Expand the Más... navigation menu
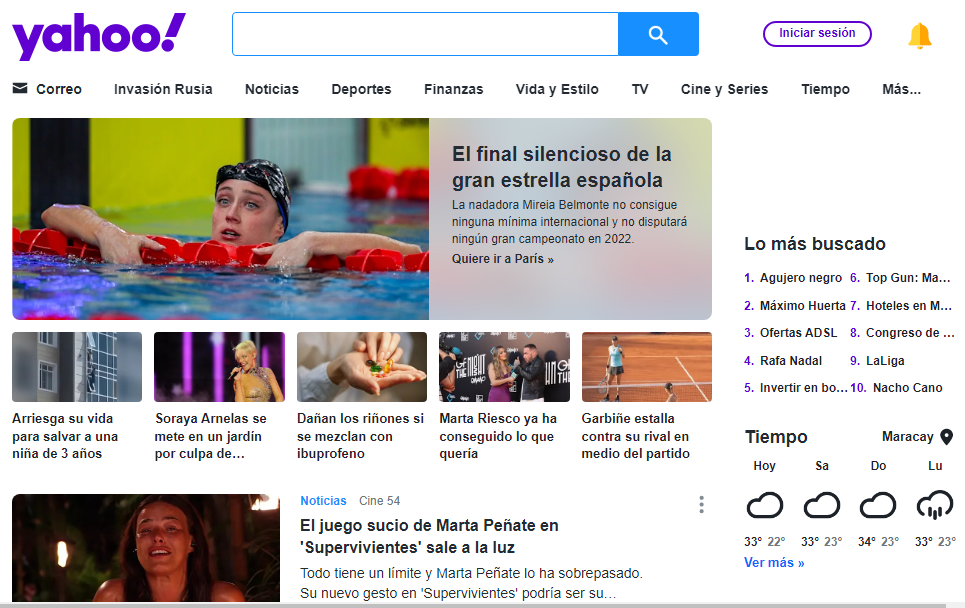This screenshot has width=965, height=608. click(902, 89)
